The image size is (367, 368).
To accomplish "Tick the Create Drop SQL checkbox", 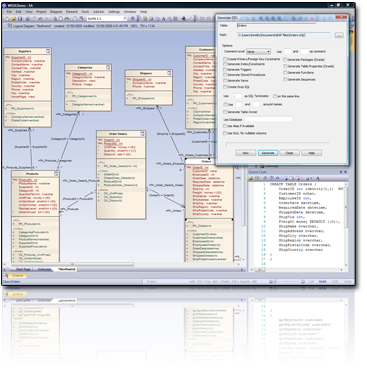I will (225, 87).
